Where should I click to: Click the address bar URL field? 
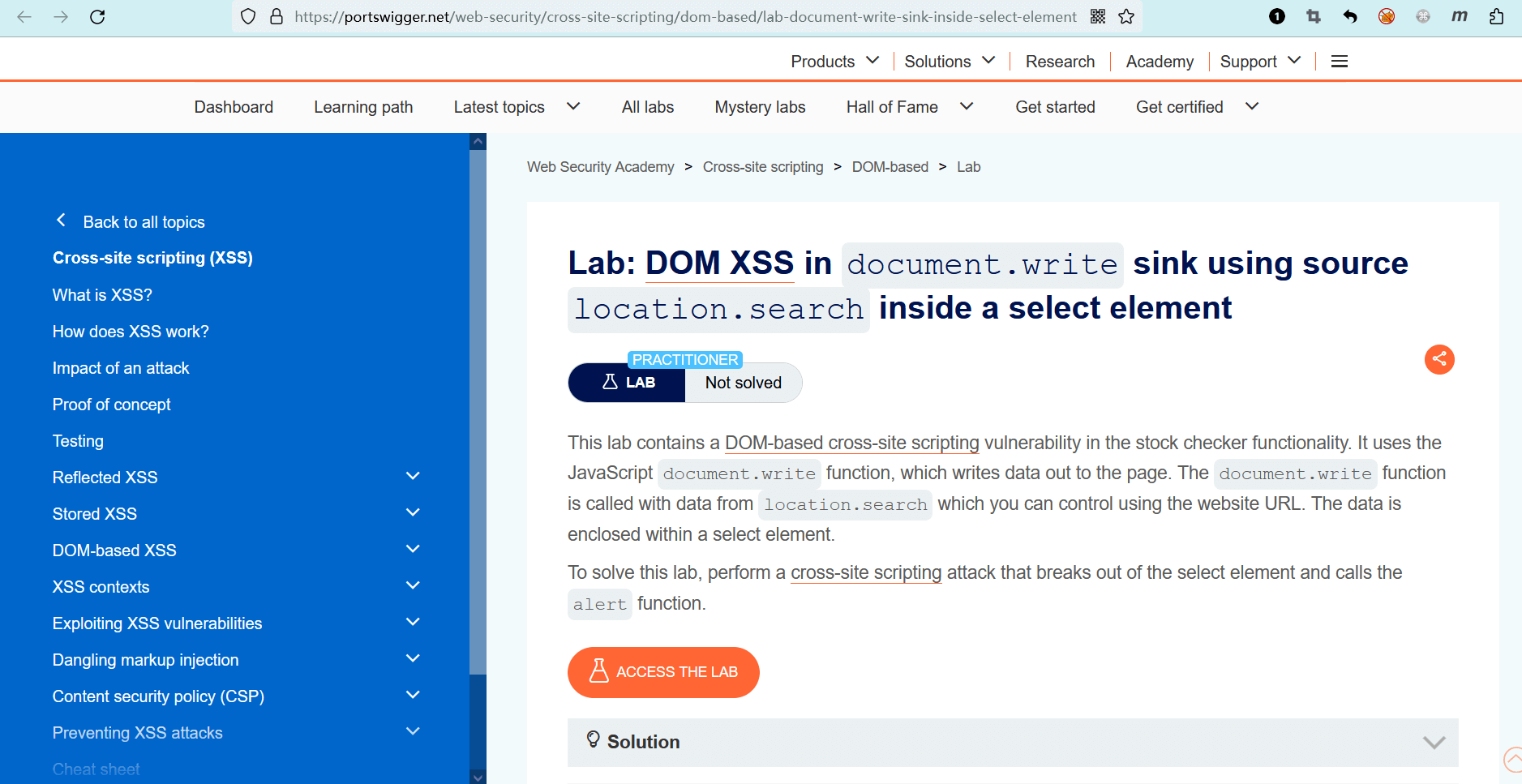(685, 16)
